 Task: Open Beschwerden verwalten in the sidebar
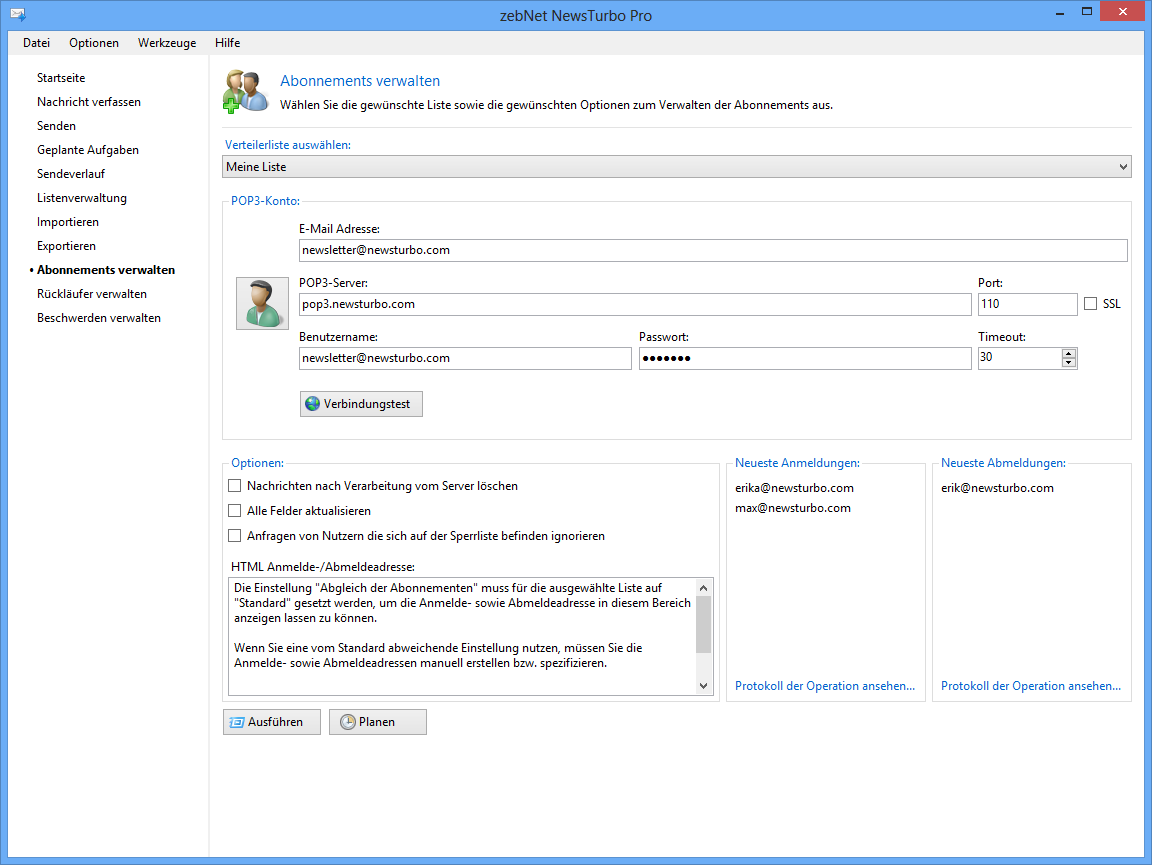point(98,318)
